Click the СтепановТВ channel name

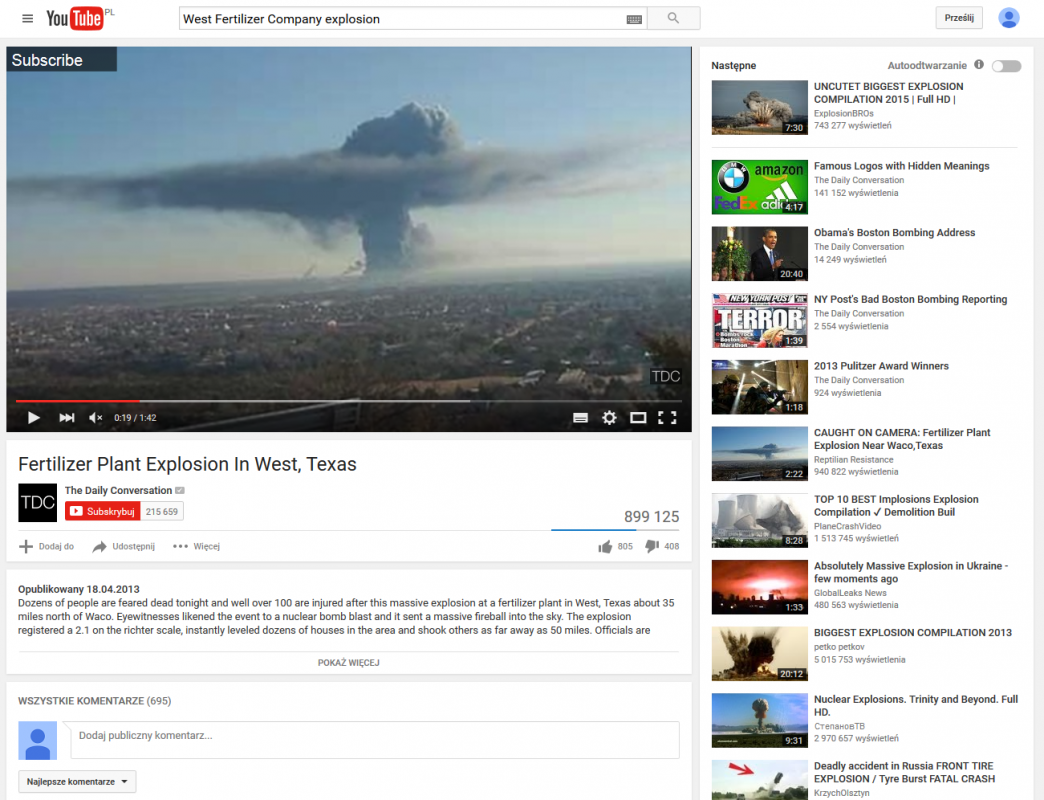839,727
